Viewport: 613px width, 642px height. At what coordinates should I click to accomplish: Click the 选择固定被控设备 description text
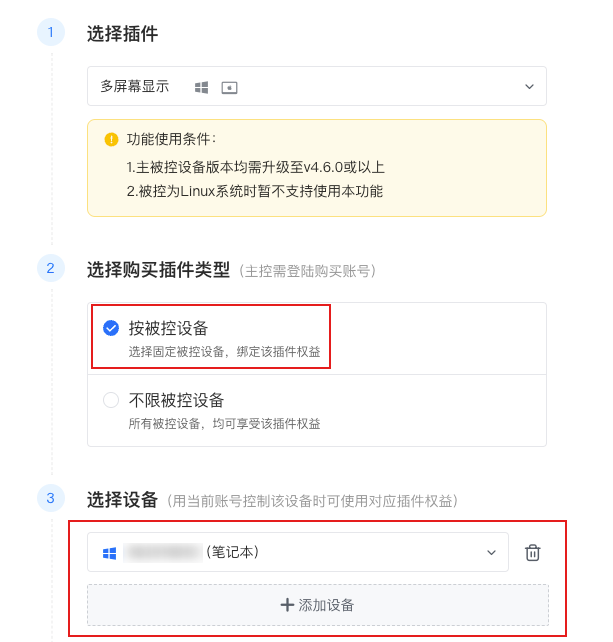(x=225, y=351)
